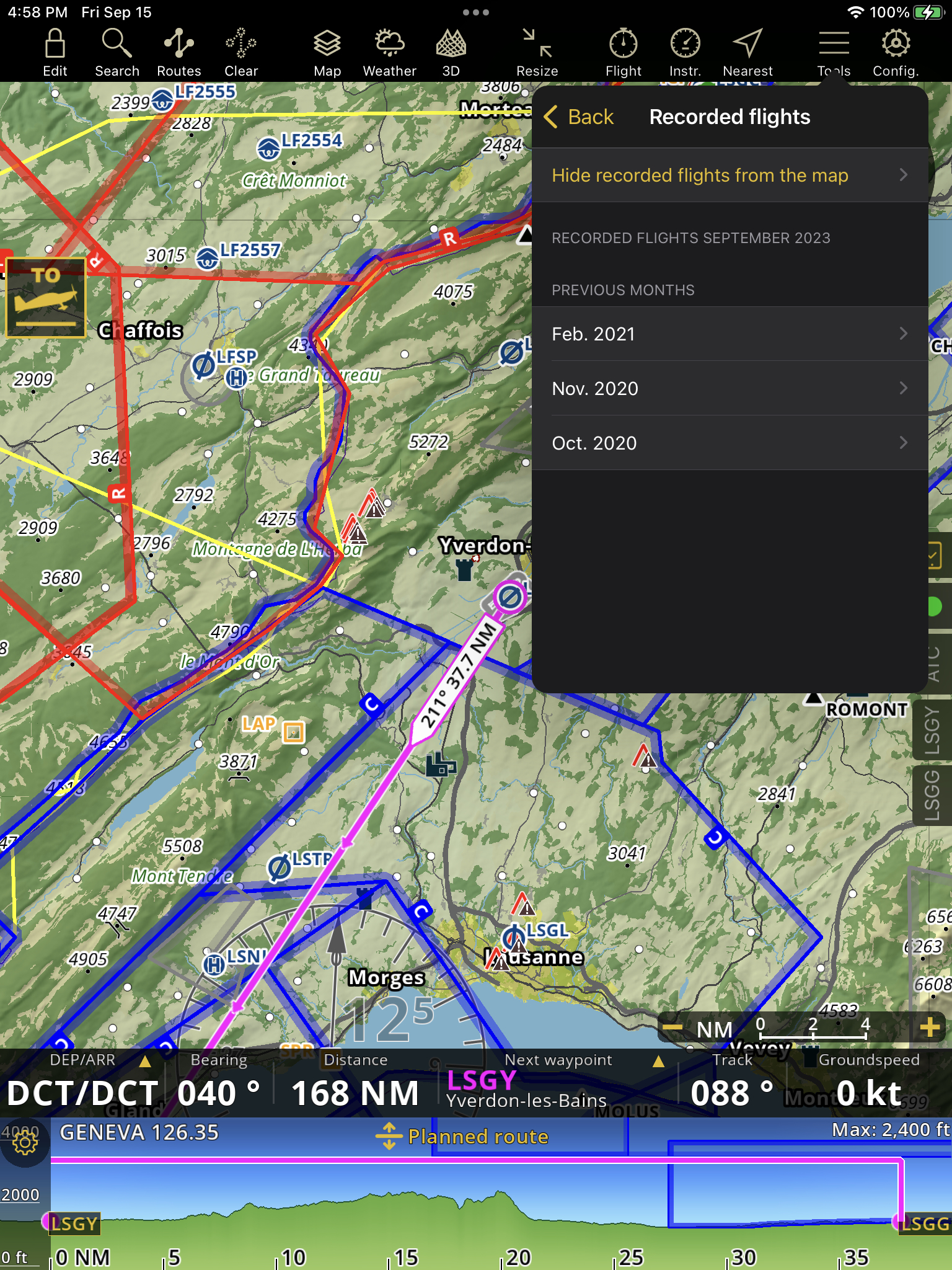Open the Routes menu
The height and width of the screenshot is (1270, 952).
pos(178,53)
